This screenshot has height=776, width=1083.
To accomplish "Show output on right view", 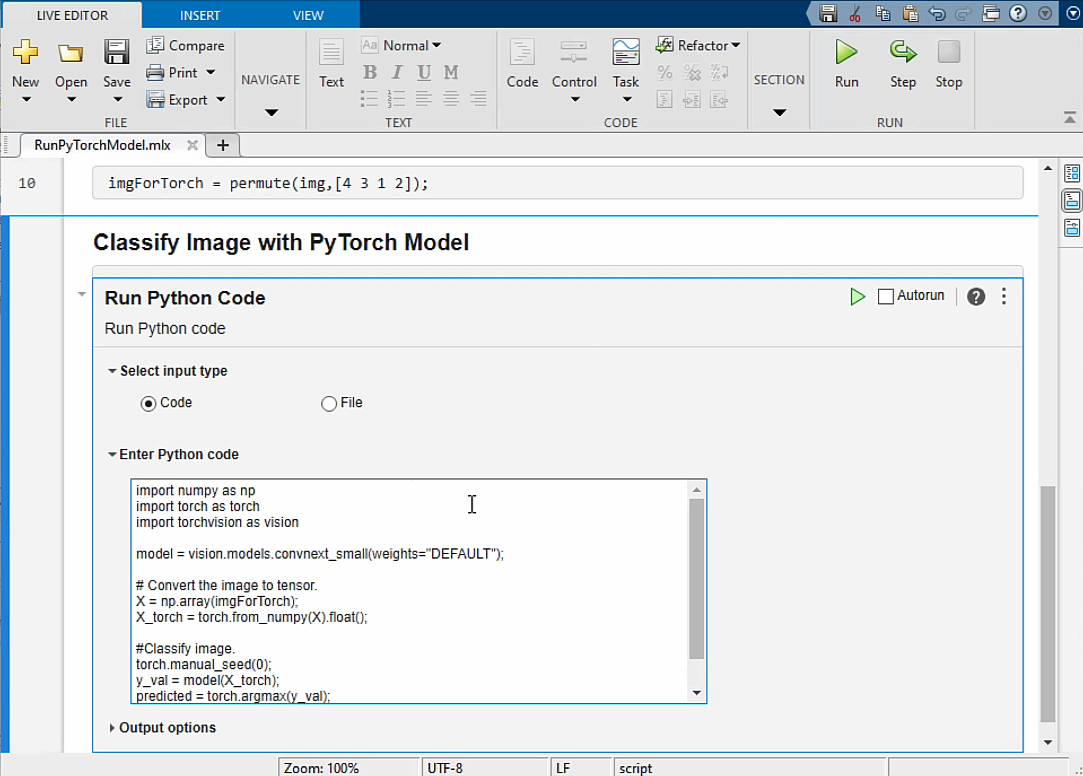I will pyautogui.click(x=1072, y=173).
